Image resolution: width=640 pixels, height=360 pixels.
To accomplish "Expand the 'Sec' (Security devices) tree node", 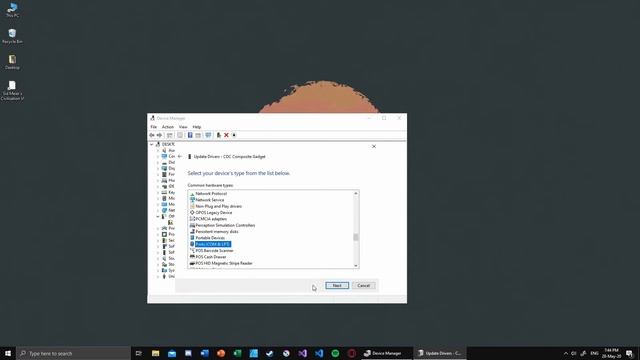I will [158, 240].
